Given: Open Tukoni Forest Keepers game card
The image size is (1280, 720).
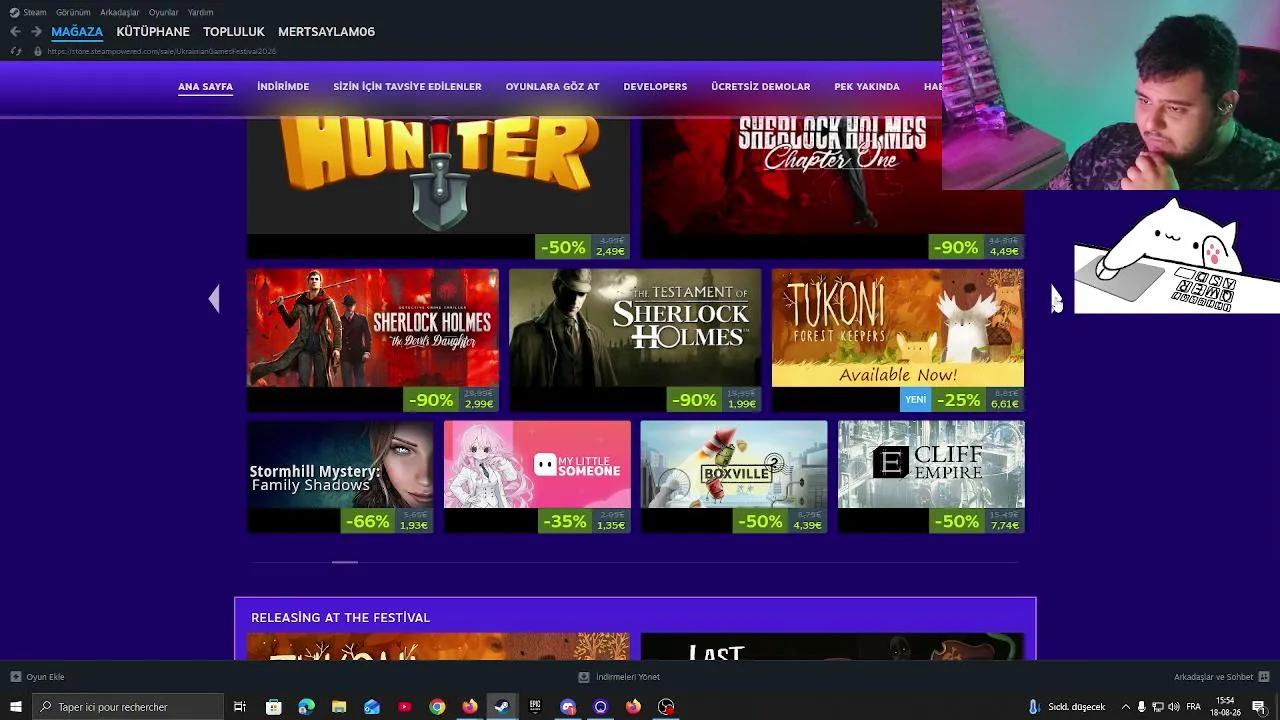Looking at the screenshot, I should [x=898, y=340].
